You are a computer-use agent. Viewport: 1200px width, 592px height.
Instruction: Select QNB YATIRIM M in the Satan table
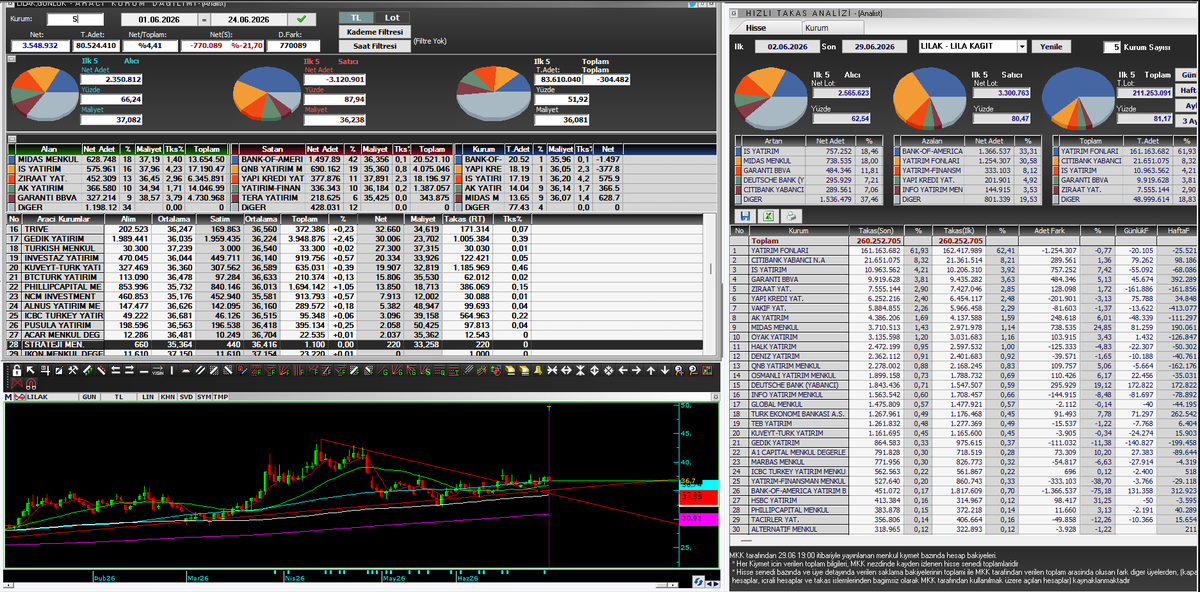[341, 168]
